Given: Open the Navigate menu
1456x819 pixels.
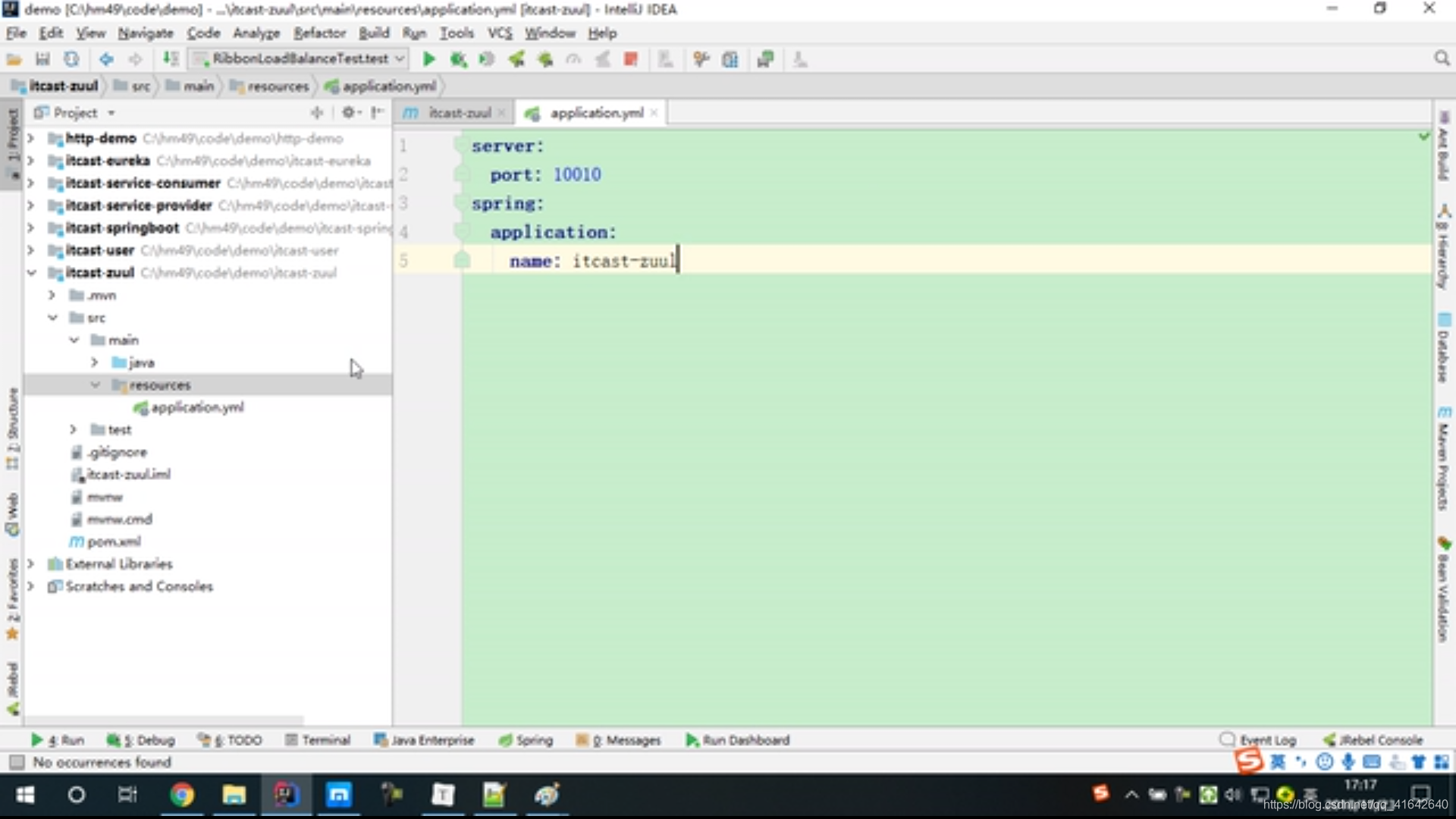Looking at the screenshot, I should pyautogui.click(x=146, y=33).
